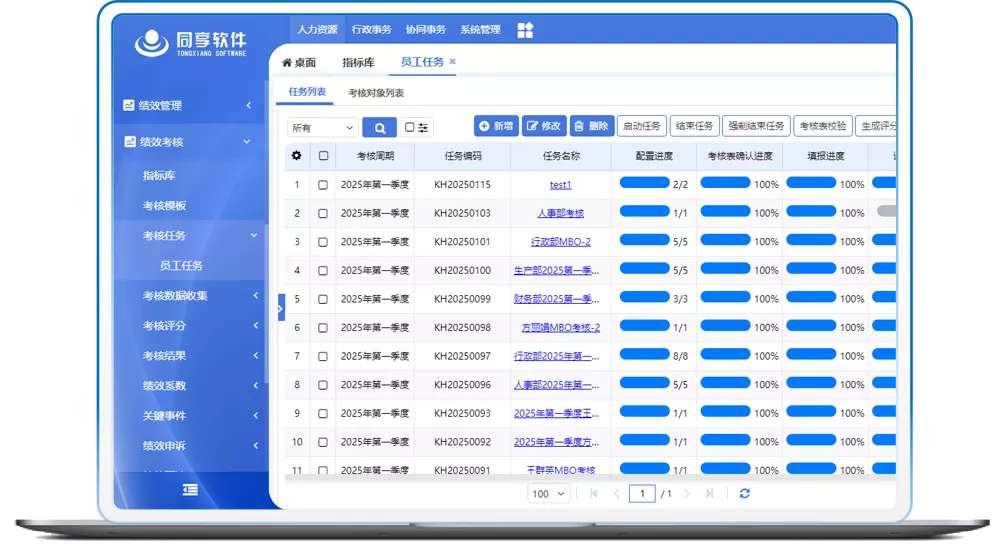Tick the select-all checkbox in table header

[323, 156]
